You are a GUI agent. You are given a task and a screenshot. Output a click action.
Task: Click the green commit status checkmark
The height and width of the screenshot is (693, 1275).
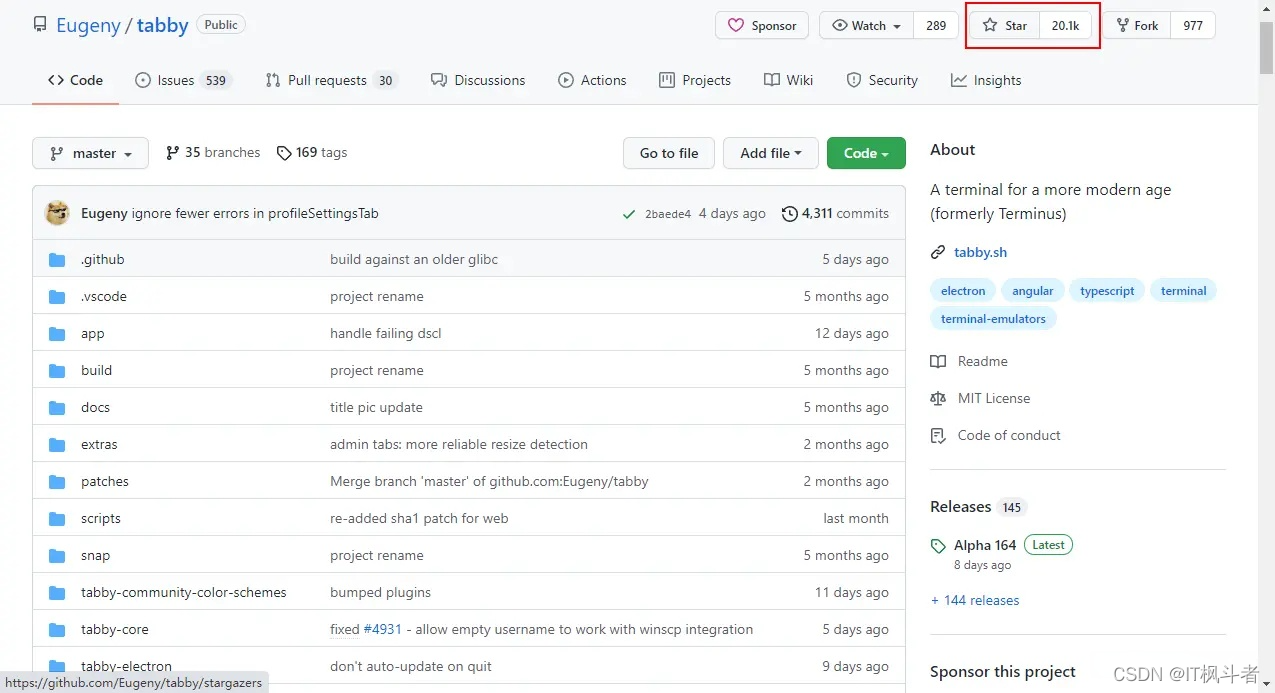tap(629, 214)
